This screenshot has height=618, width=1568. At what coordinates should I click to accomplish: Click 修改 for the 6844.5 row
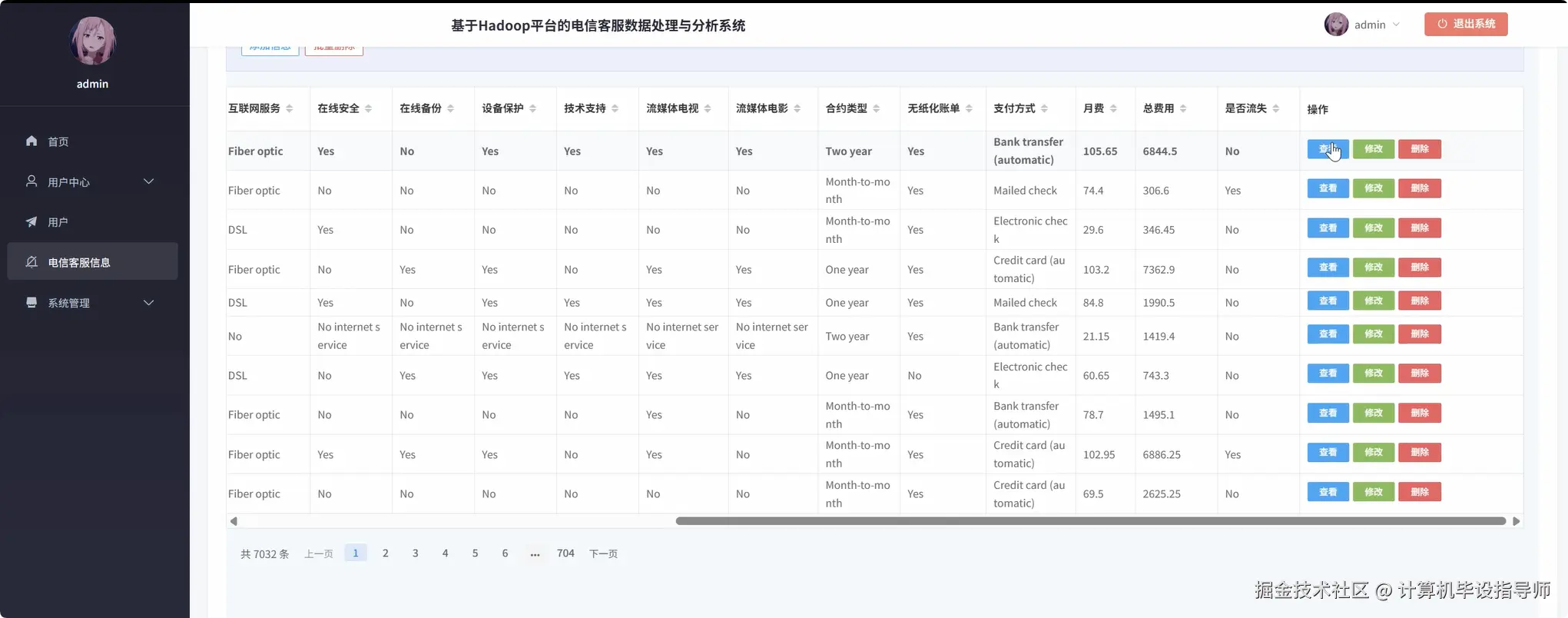tap(1374, 149)
